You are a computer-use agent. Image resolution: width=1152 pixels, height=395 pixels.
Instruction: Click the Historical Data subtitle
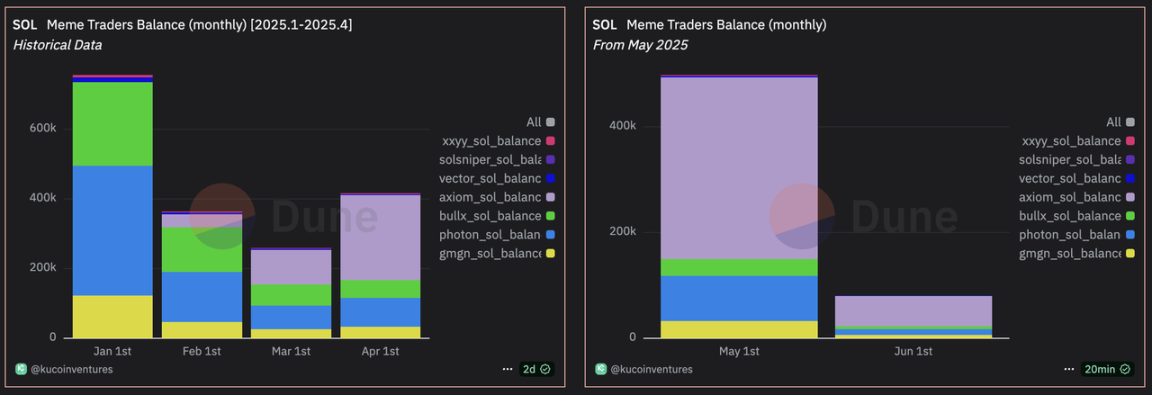(57, 46)
